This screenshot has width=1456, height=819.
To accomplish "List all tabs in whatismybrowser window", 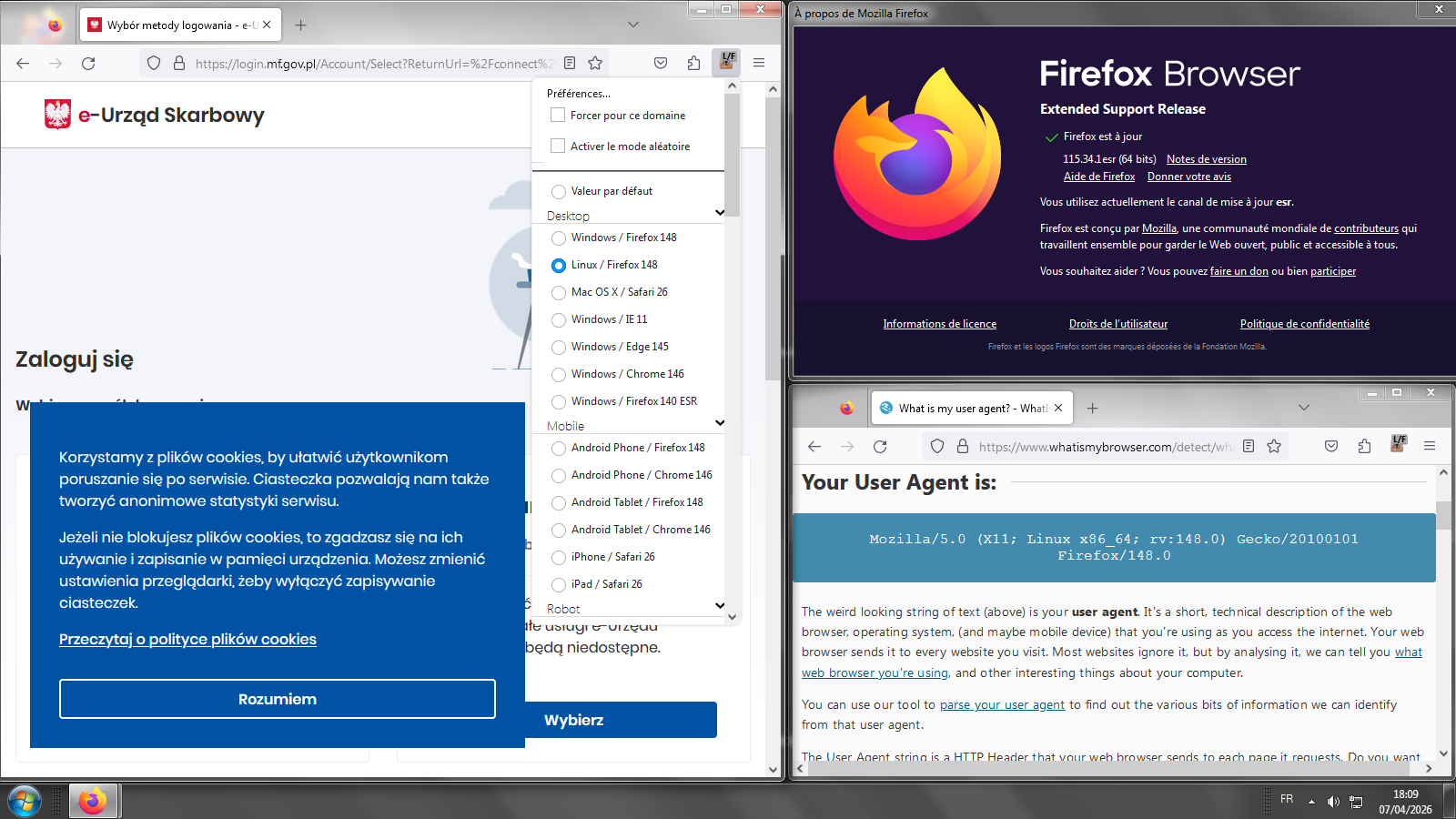I will click(x=1304, y=409).
